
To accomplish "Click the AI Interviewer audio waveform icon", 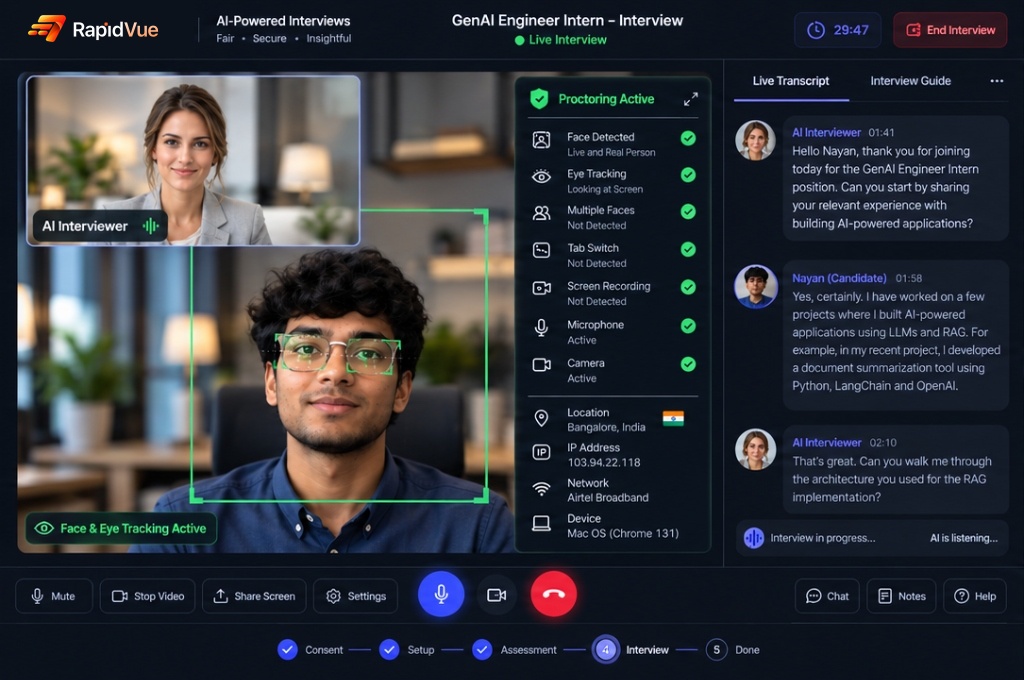I will tap(151, 226).
